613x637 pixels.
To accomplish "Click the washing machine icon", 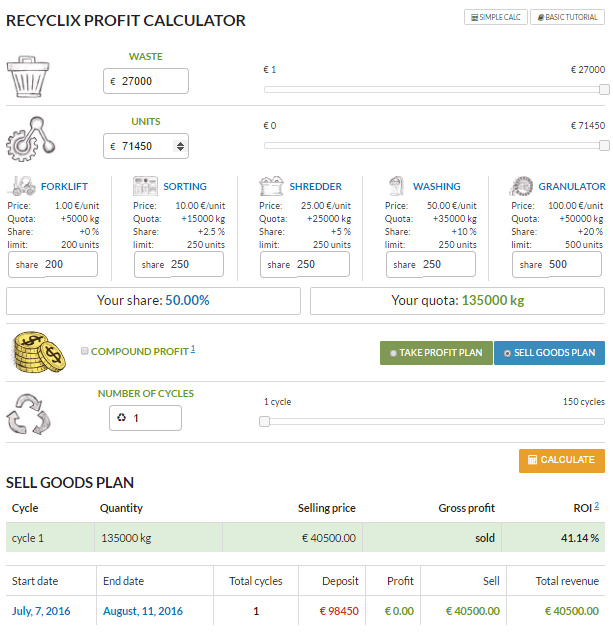I will click(397, 186).
